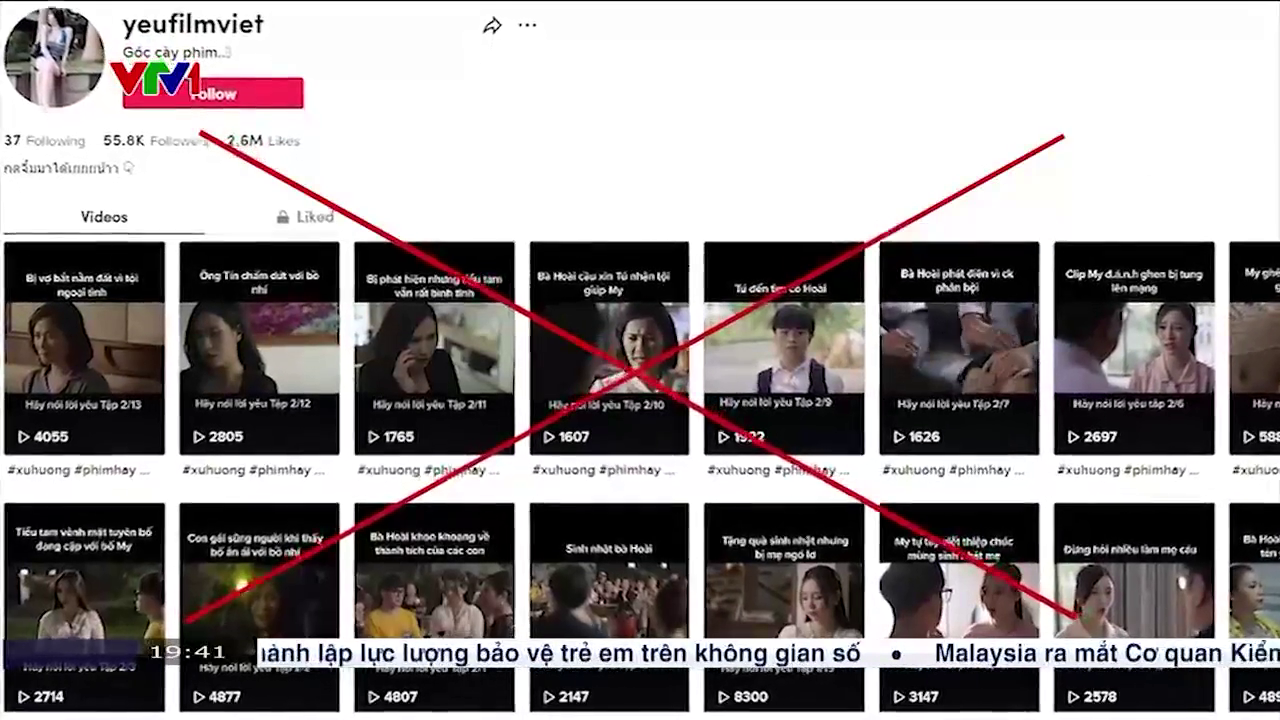This screenshot has height=720, width=1280.
Task: Click hashtag caption under the 1626 views video
Action: [953, 470]
